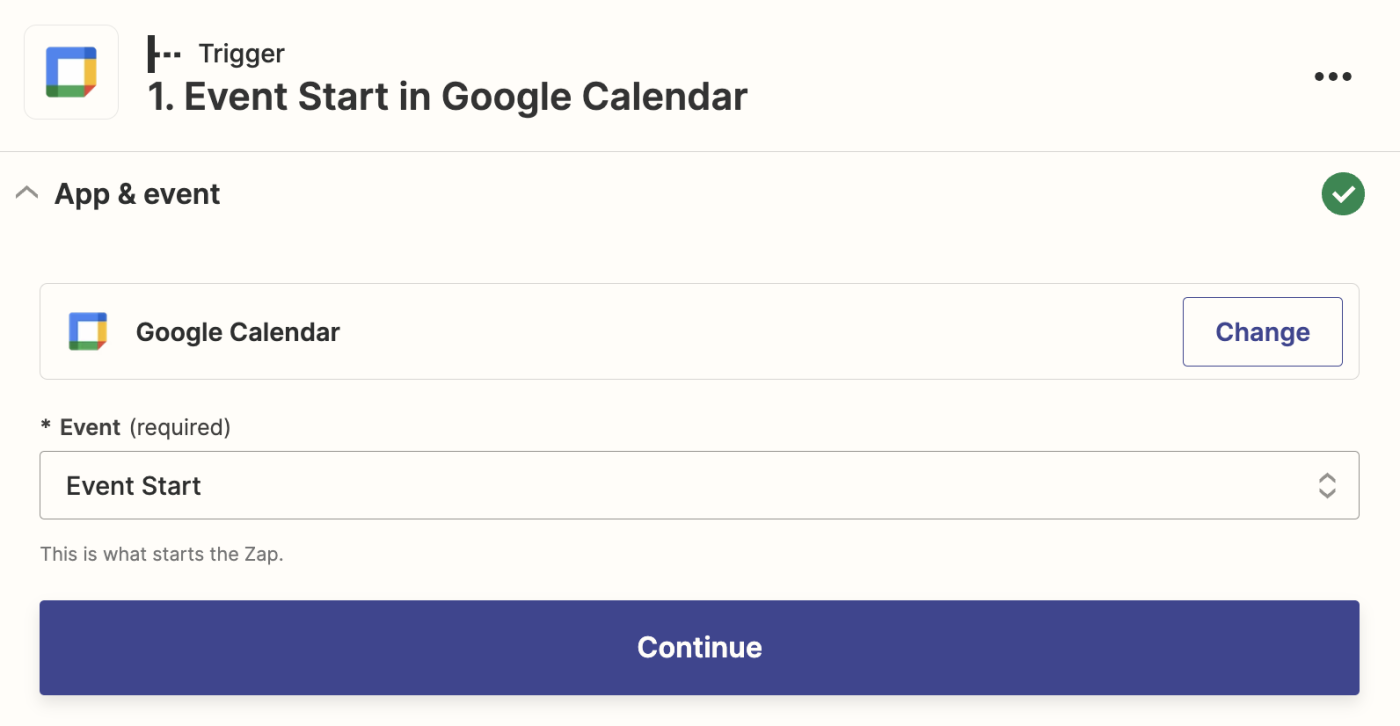Screen dimensions: 1400x726
Task: Hit the Continue button
Action: 699,647
